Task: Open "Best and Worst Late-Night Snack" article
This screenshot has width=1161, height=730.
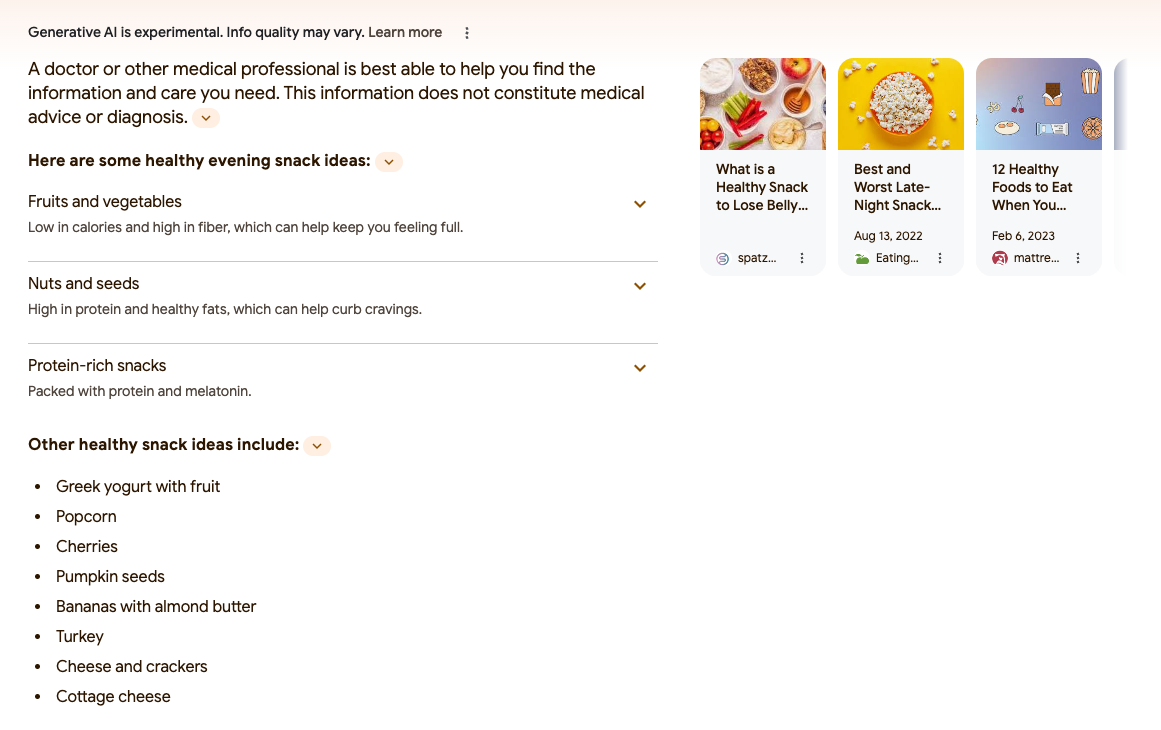Action: coord(897,187)
